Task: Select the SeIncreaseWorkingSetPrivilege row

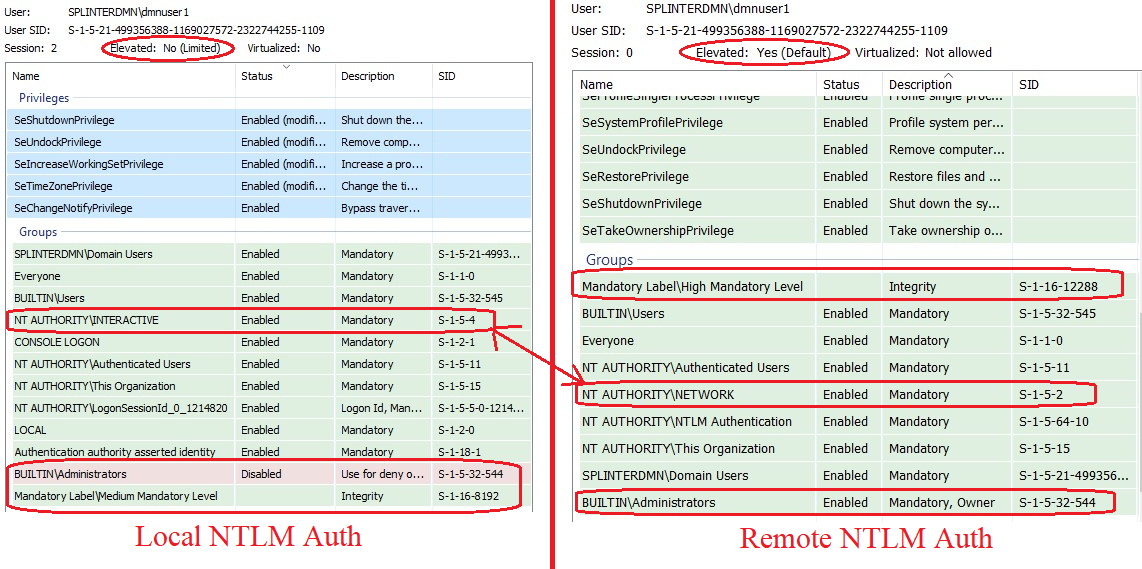Action: pyautogui.click(x=89, y=164)
